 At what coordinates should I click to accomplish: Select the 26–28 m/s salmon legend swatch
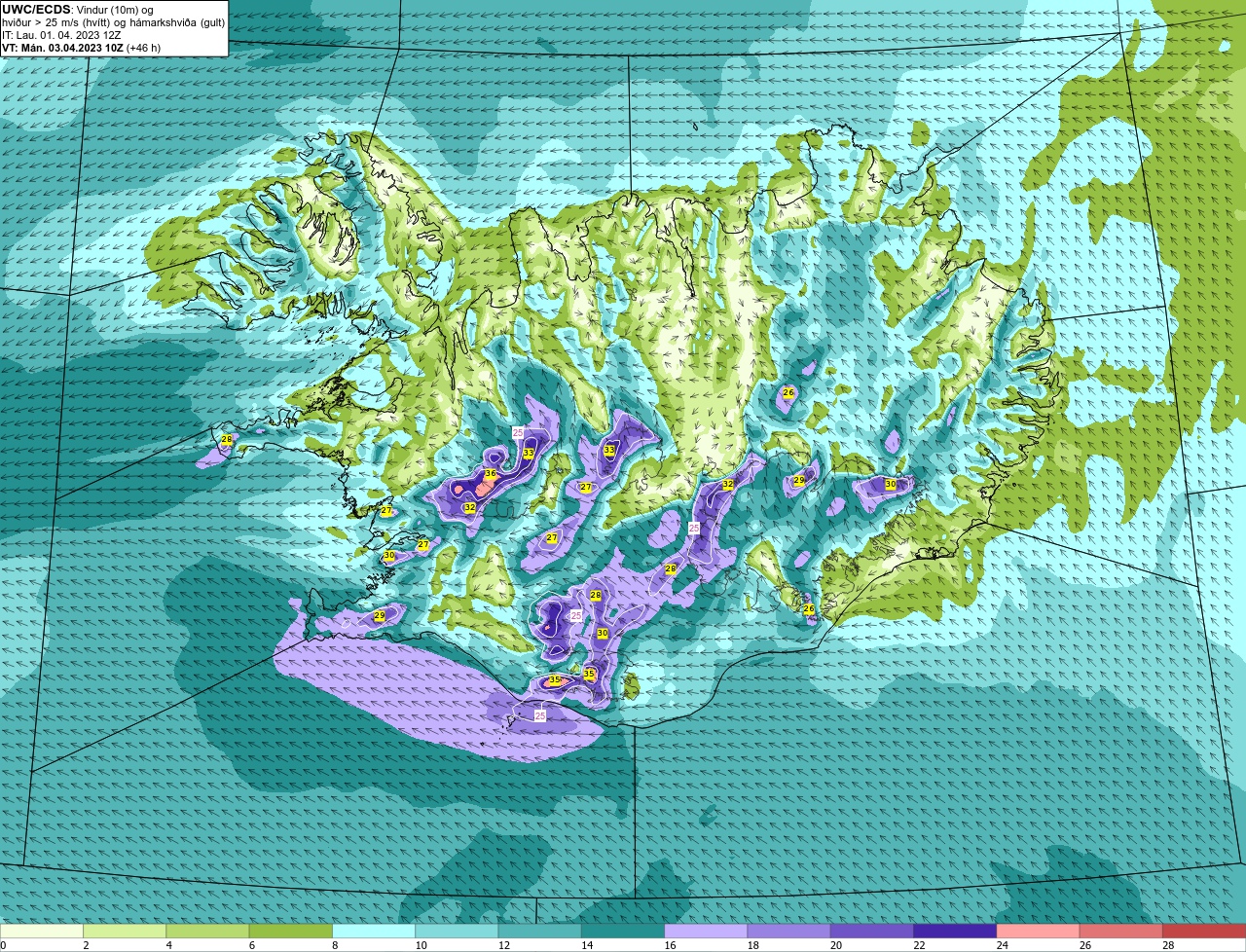pyautogui.click(x=1121, y=931)
